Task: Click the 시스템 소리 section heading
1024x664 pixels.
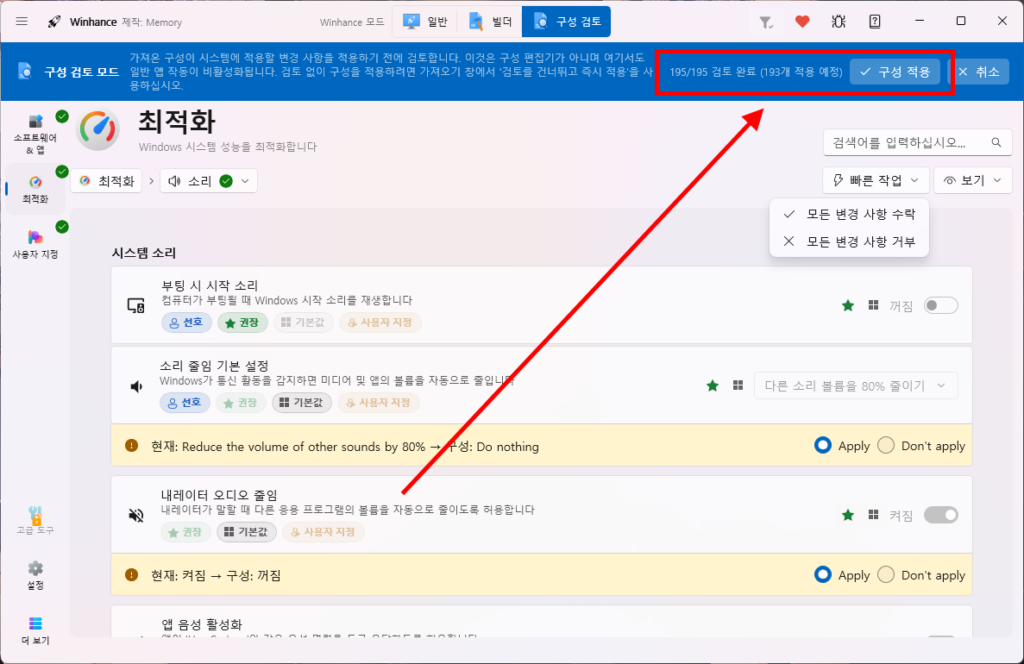Action: click(144, 253)
